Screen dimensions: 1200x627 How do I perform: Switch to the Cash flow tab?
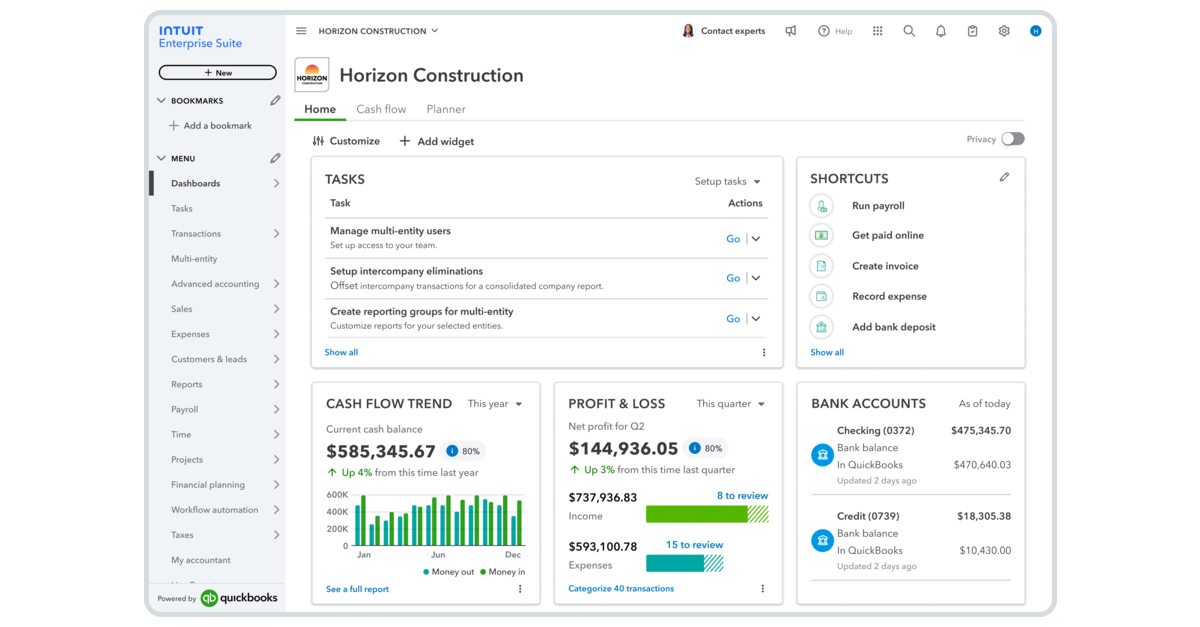tap(381, 109)
